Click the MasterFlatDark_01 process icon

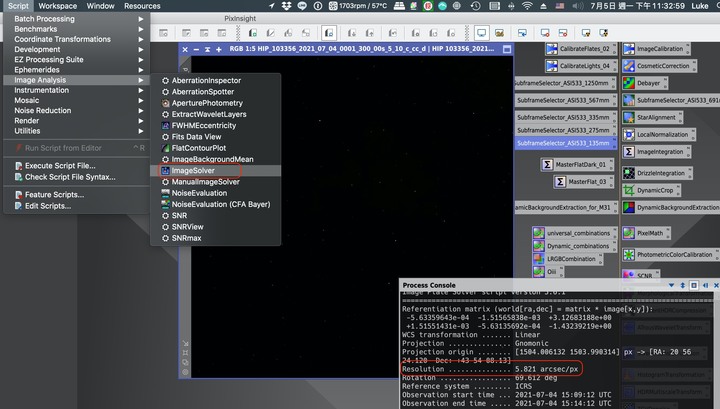pos(577,164)
